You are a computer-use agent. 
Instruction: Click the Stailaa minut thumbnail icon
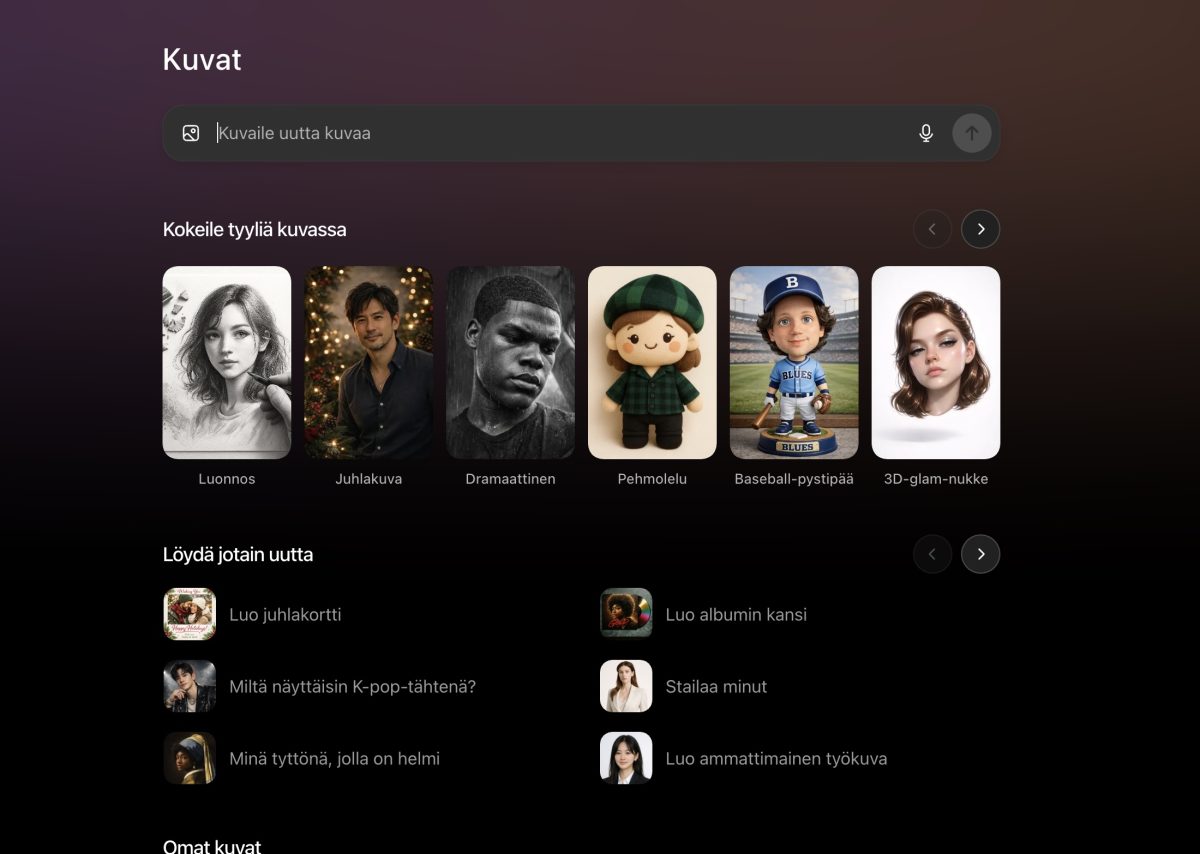tap(626, 686)
